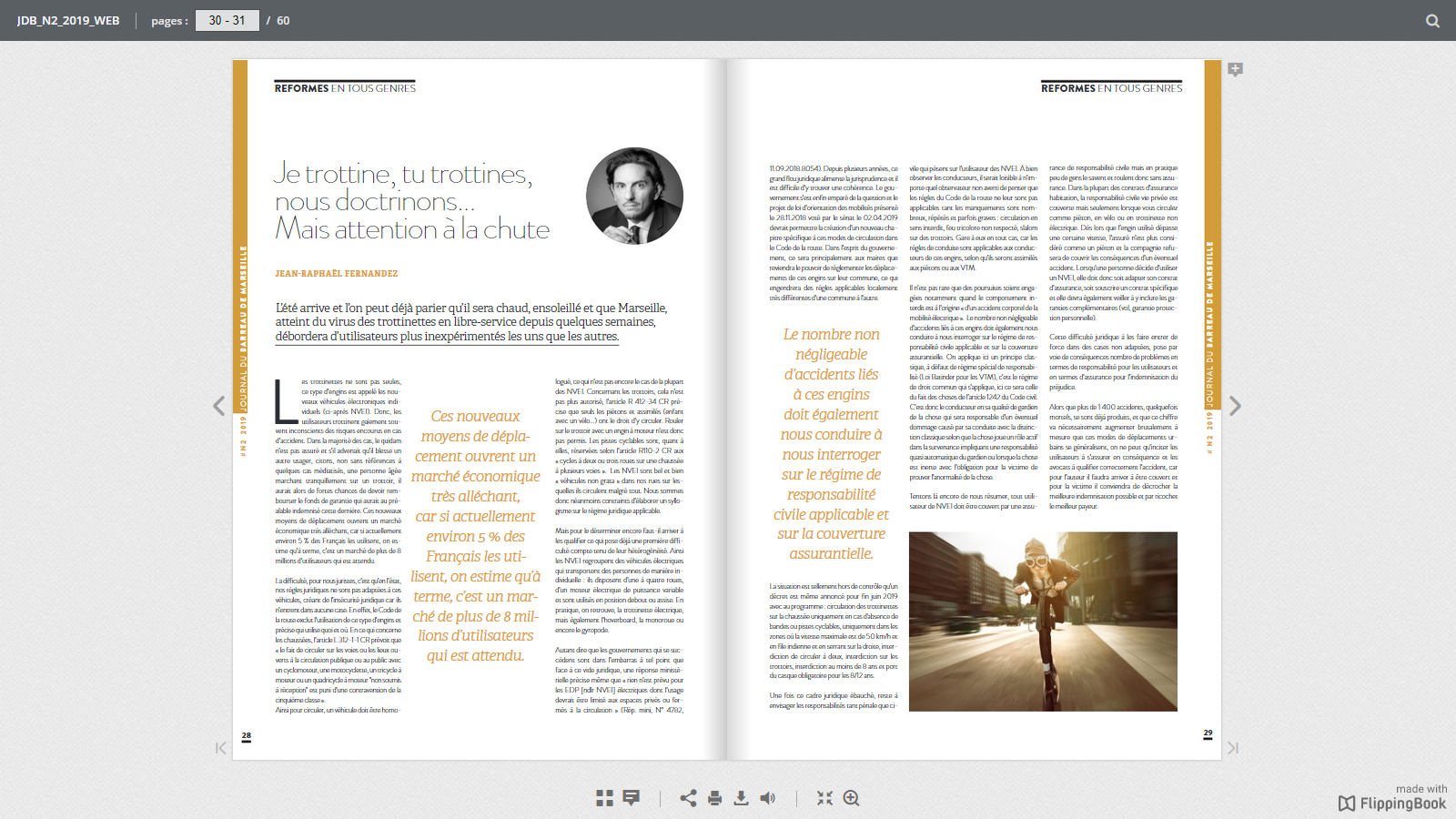Share this flipbook

(x=688, y=798)
